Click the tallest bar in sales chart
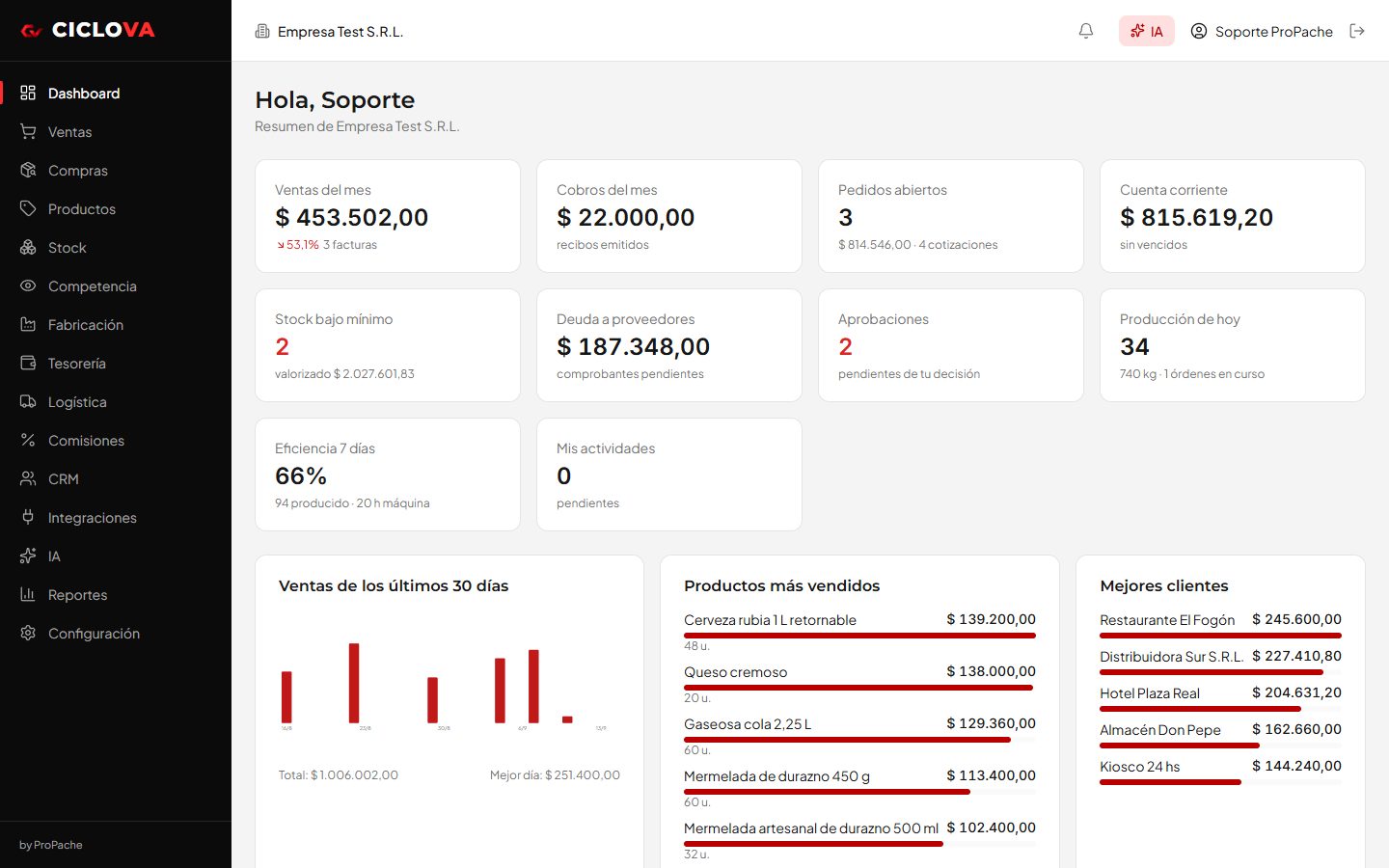 (354, 683)
